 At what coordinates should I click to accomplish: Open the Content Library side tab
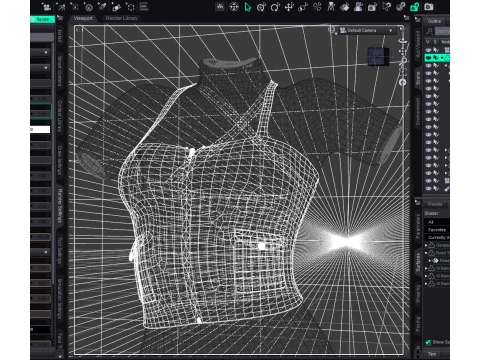coord(59,116)
